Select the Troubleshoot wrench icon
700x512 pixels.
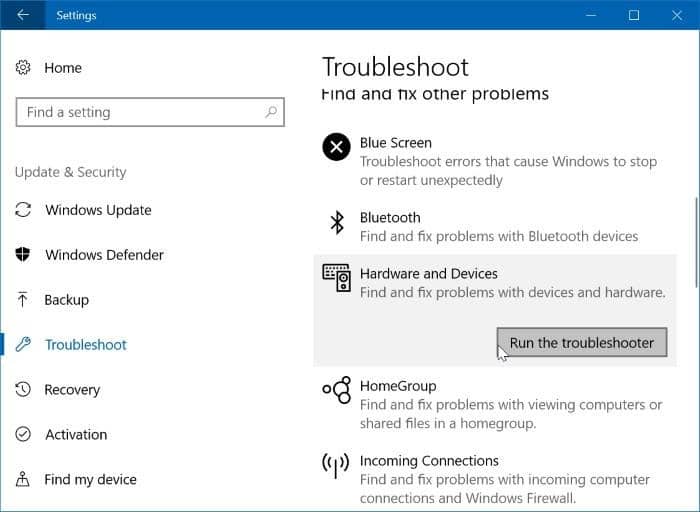(23, 344)
